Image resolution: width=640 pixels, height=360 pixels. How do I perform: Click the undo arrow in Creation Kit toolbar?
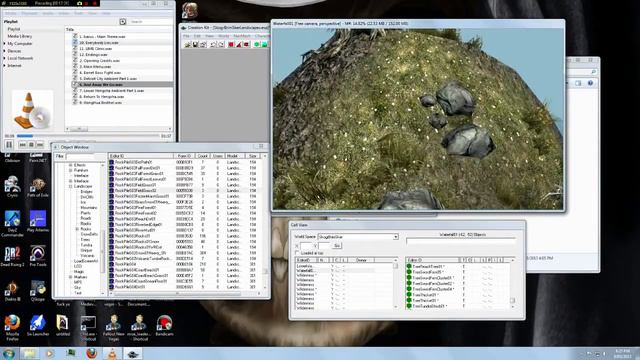pyautogui.click(x=213, y=44)
